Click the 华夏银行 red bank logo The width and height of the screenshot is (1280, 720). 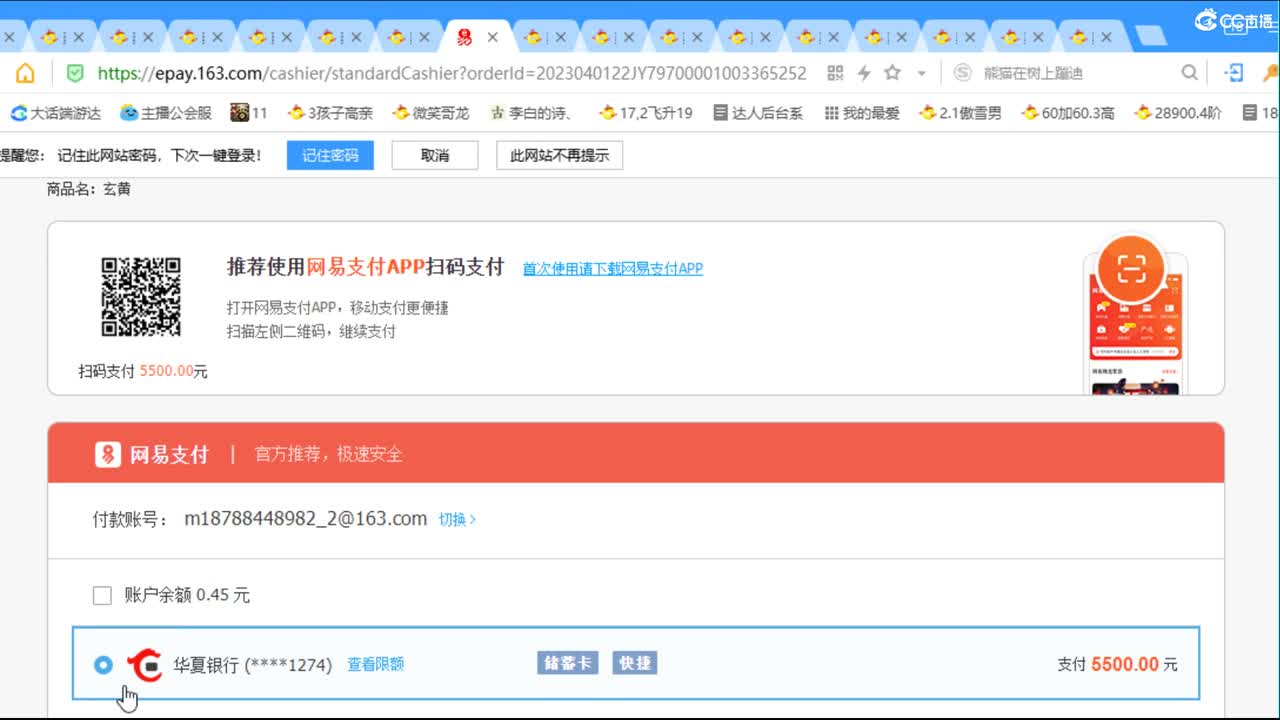[145, 664]
